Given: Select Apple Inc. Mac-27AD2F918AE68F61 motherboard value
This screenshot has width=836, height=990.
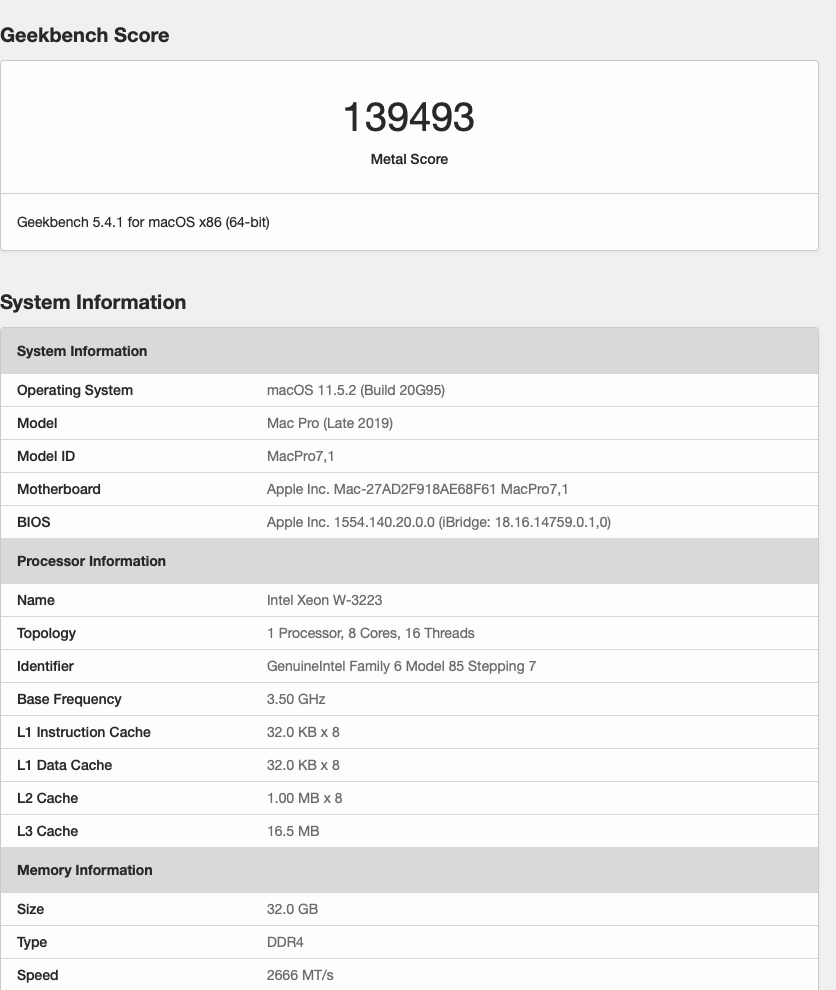Looking at the screenshot, I should coord(417,489).
